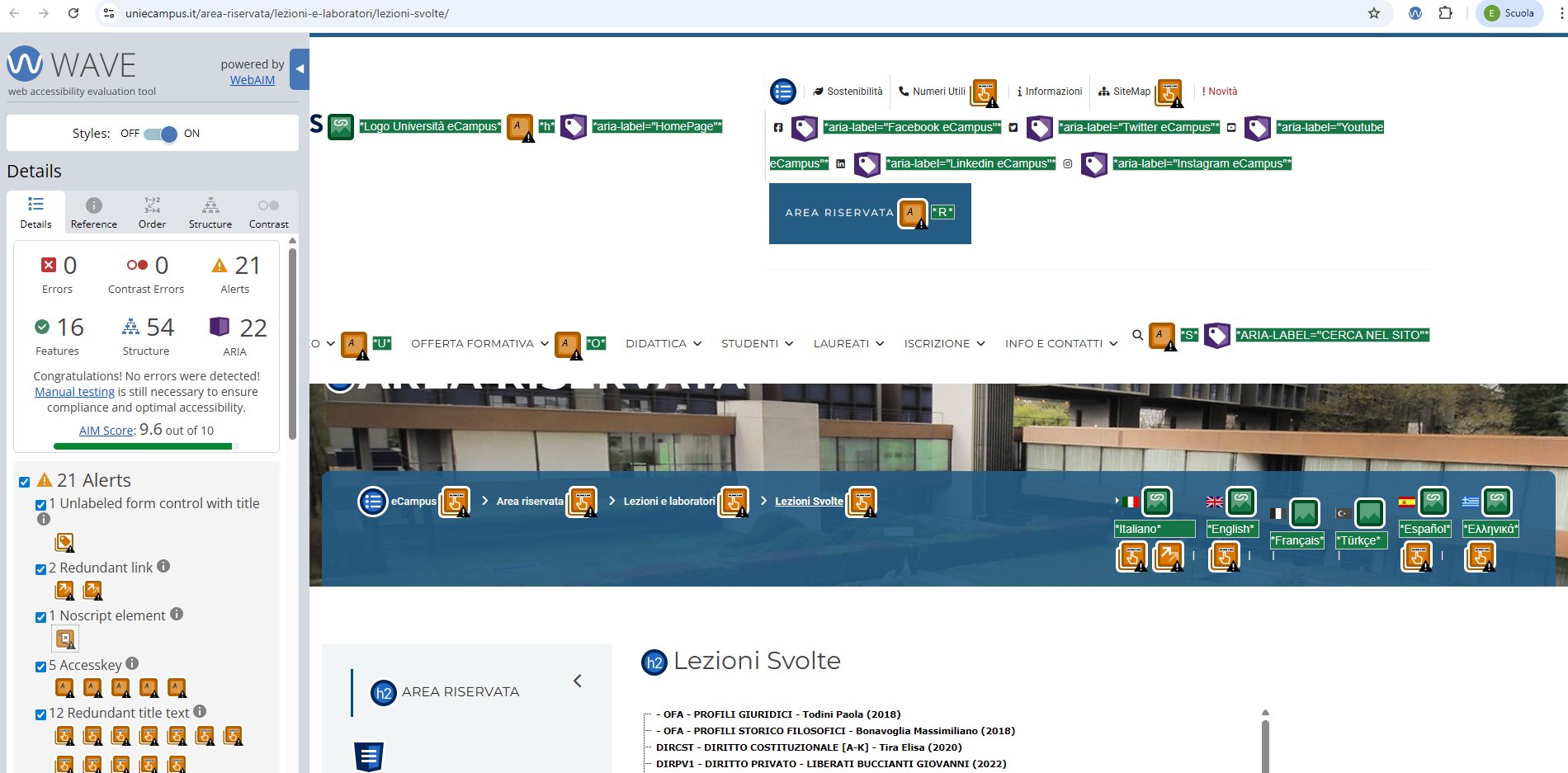
Task: Click the AREA RISERVATA blue button
Action: click(839, 213)
